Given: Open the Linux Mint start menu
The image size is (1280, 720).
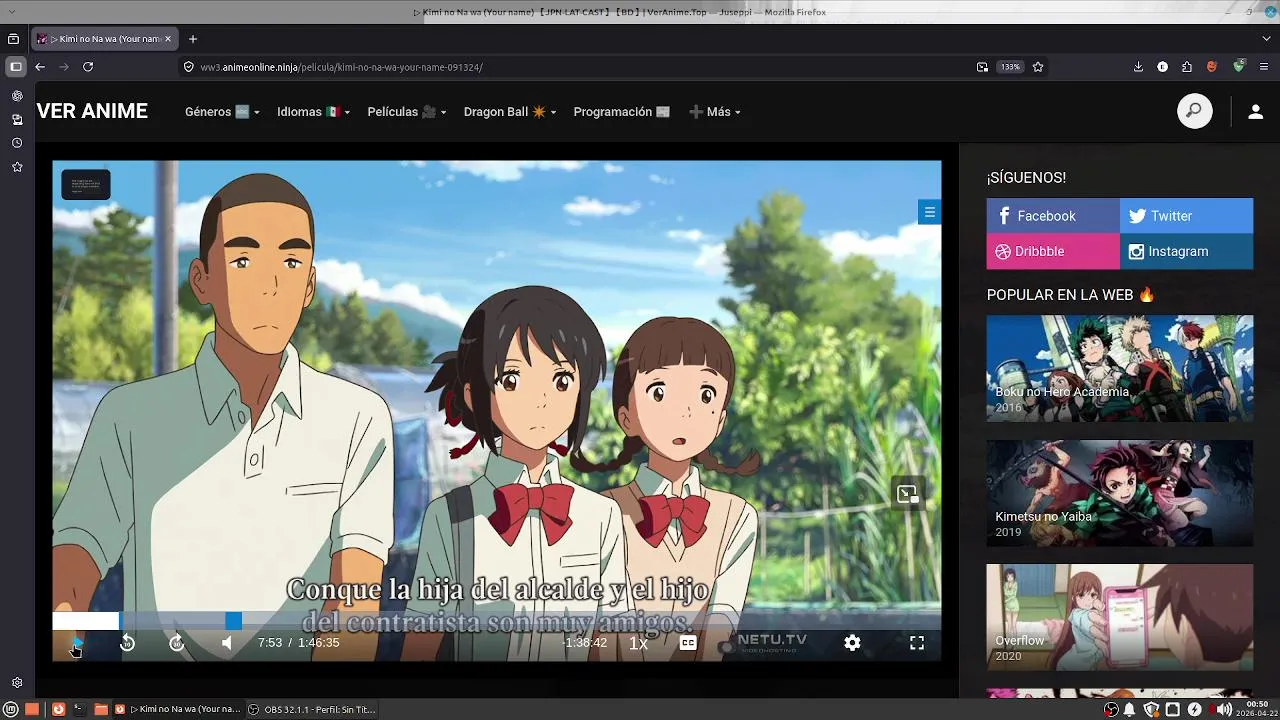Looking at the screenshot, I should point(11,709).
